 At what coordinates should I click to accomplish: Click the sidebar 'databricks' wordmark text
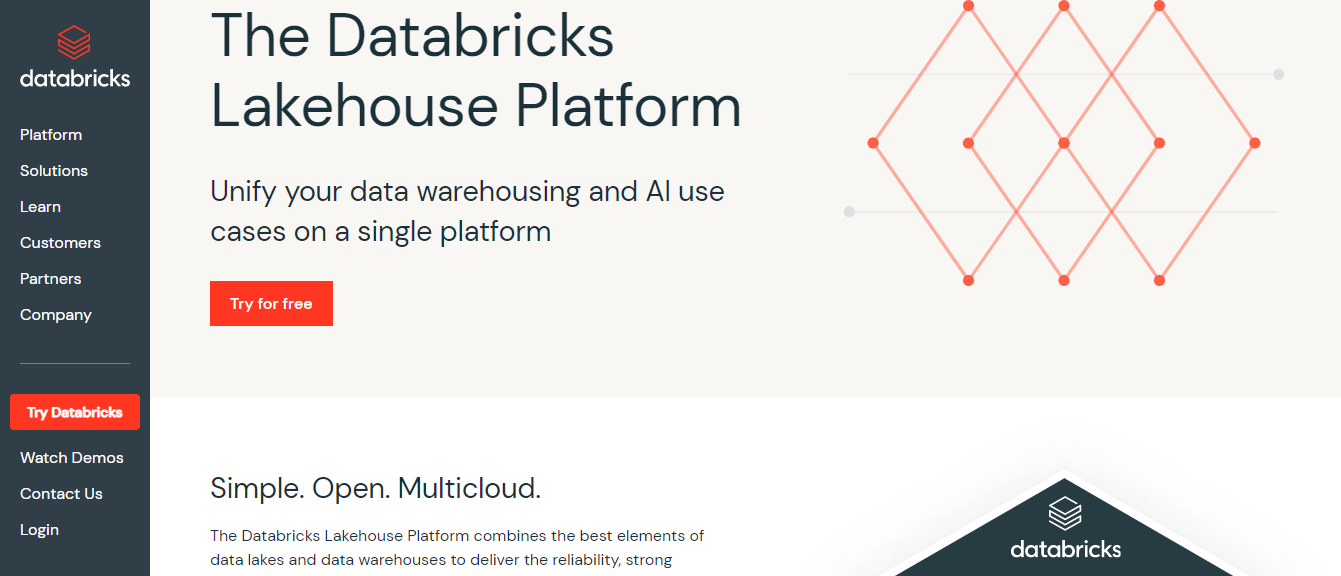pyautogui.click(x=75, y=78)
